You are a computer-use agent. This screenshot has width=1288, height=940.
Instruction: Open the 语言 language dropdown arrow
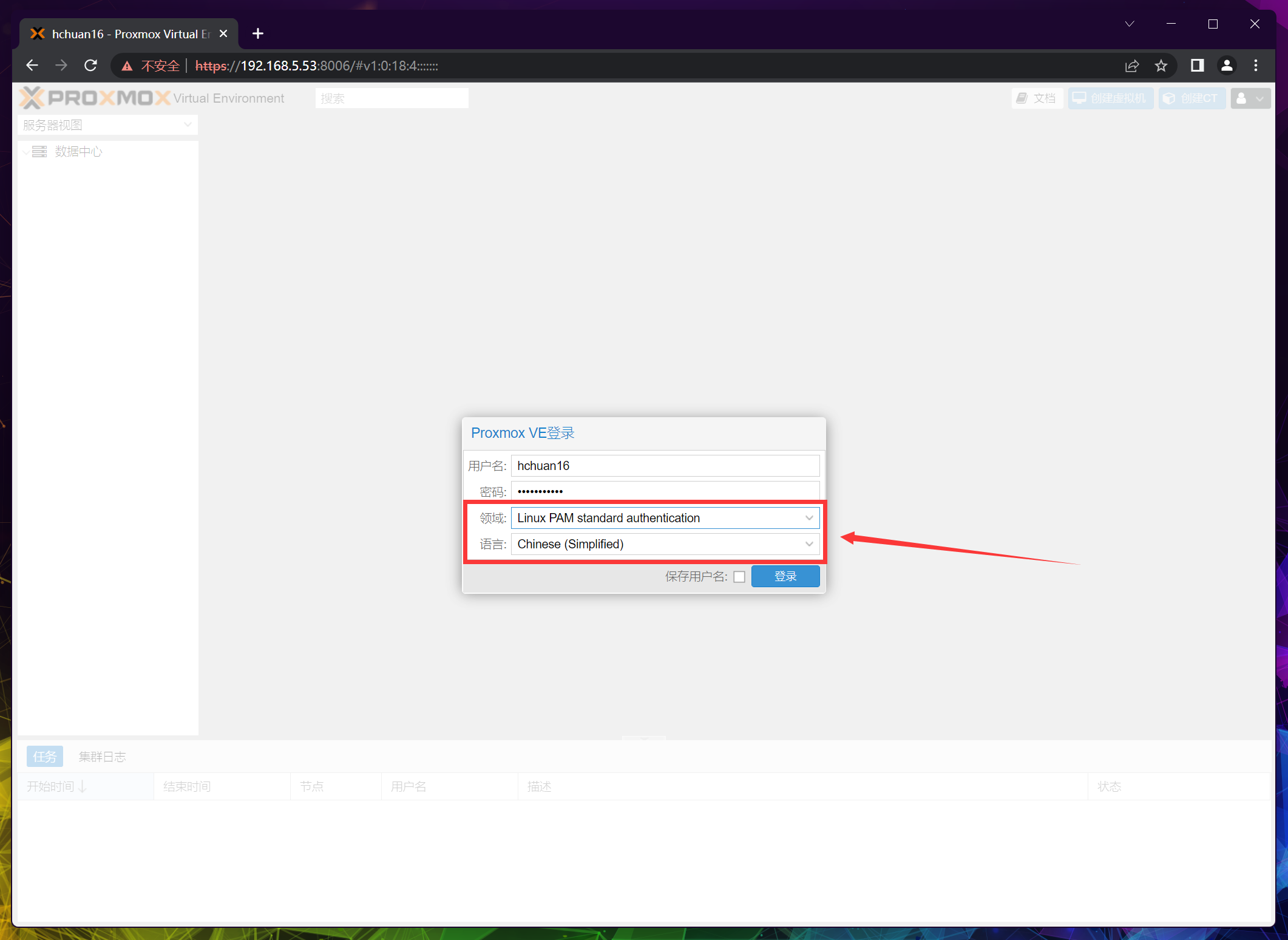point(809,544)
